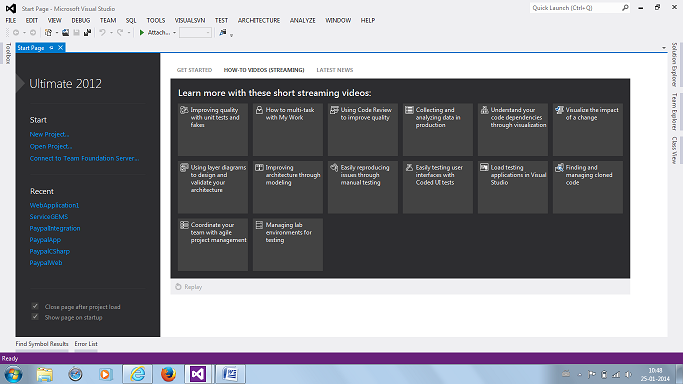
Task: Launch Internet Explorer from taskbar
Action: (138, 374)
